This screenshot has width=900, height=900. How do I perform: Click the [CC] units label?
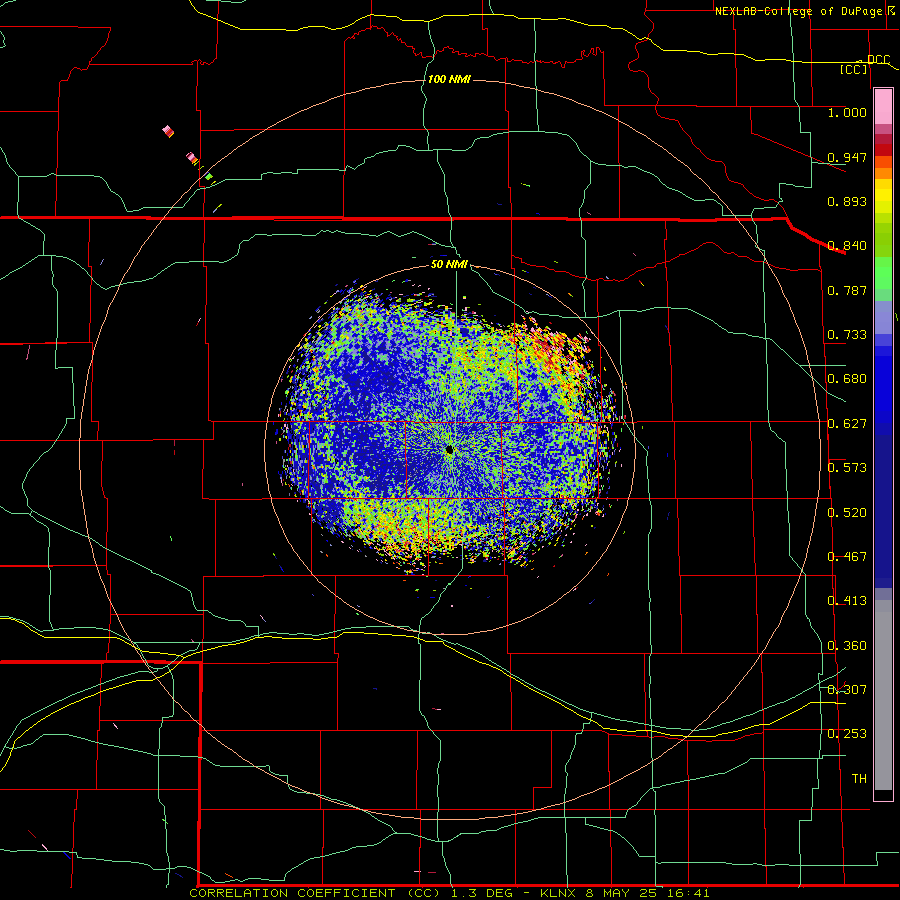(x=853, y=69)
